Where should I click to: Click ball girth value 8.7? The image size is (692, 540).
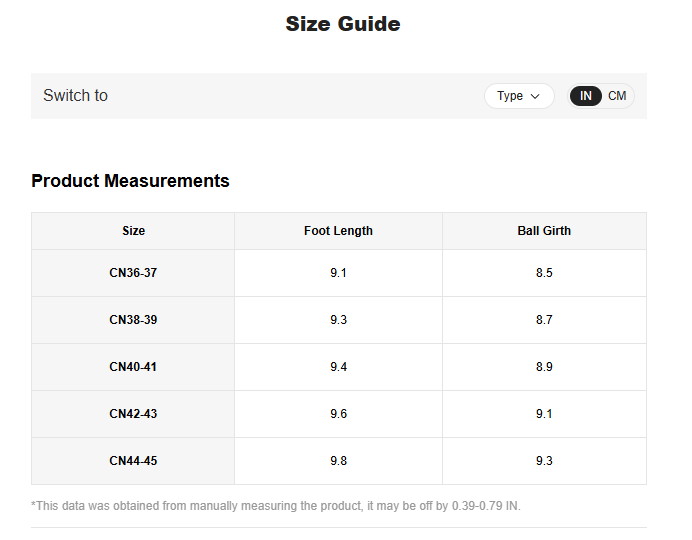tap(544, 320)
